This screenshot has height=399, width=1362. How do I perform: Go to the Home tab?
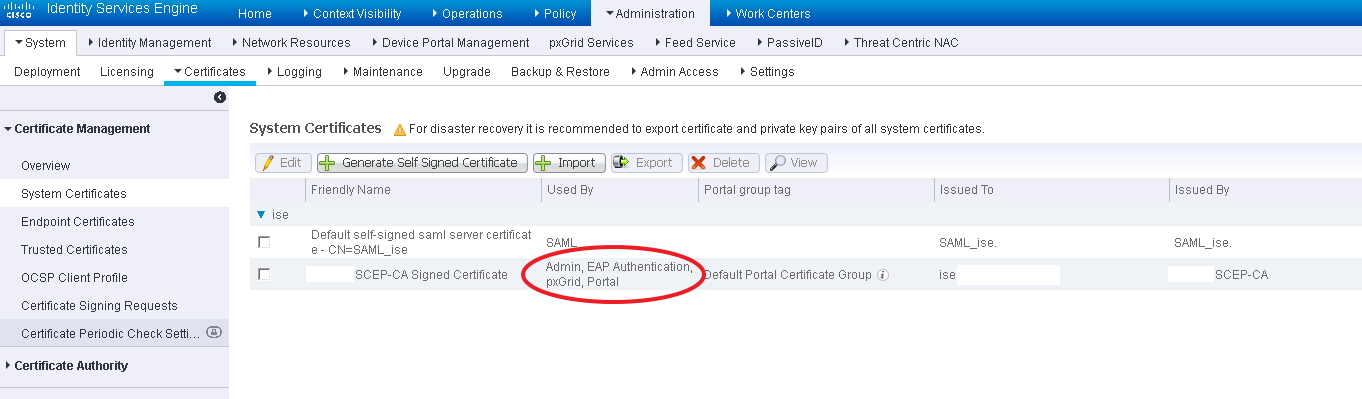click(255, 14)
